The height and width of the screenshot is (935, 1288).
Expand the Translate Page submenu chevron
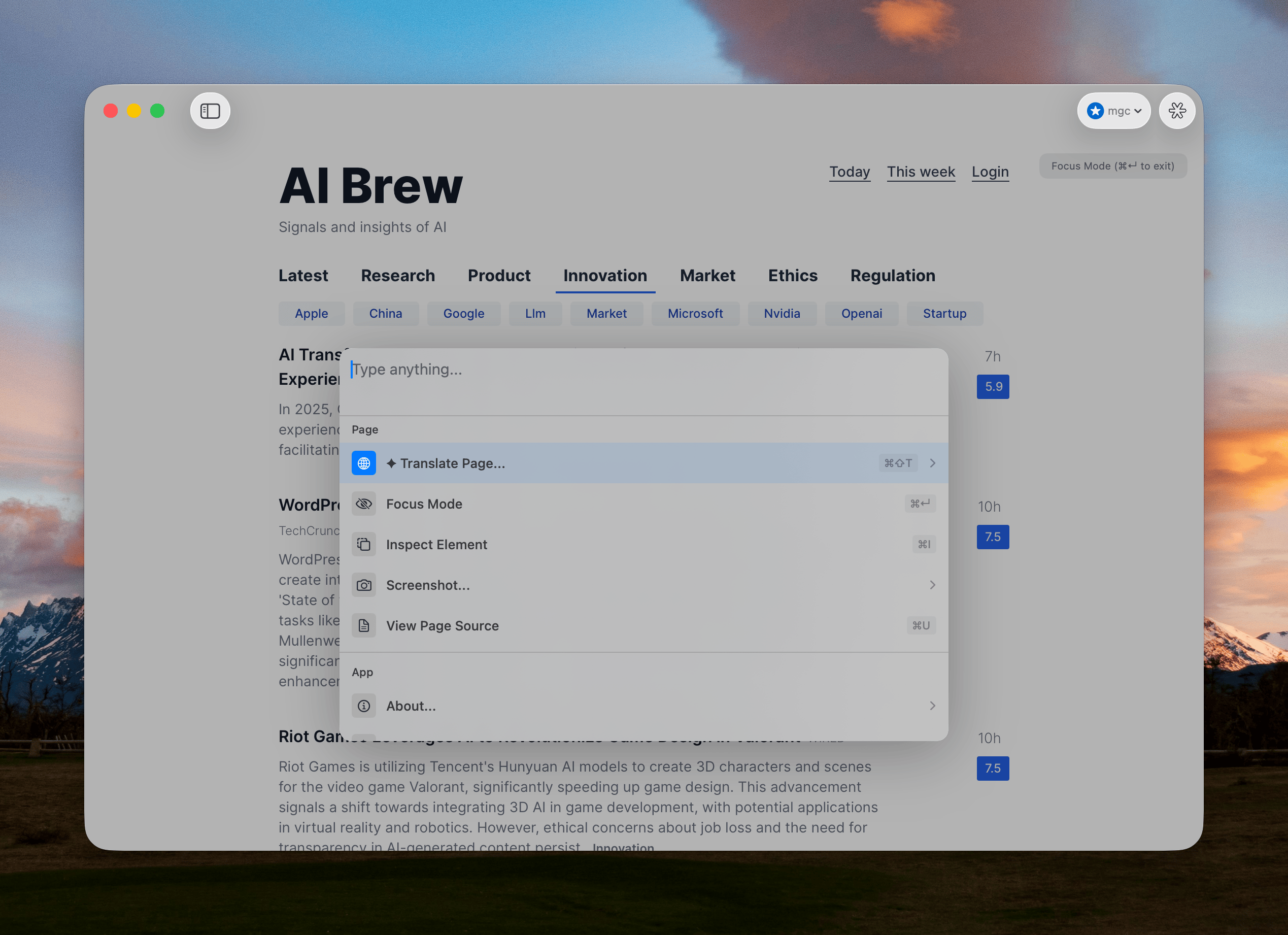coord(932,463)
